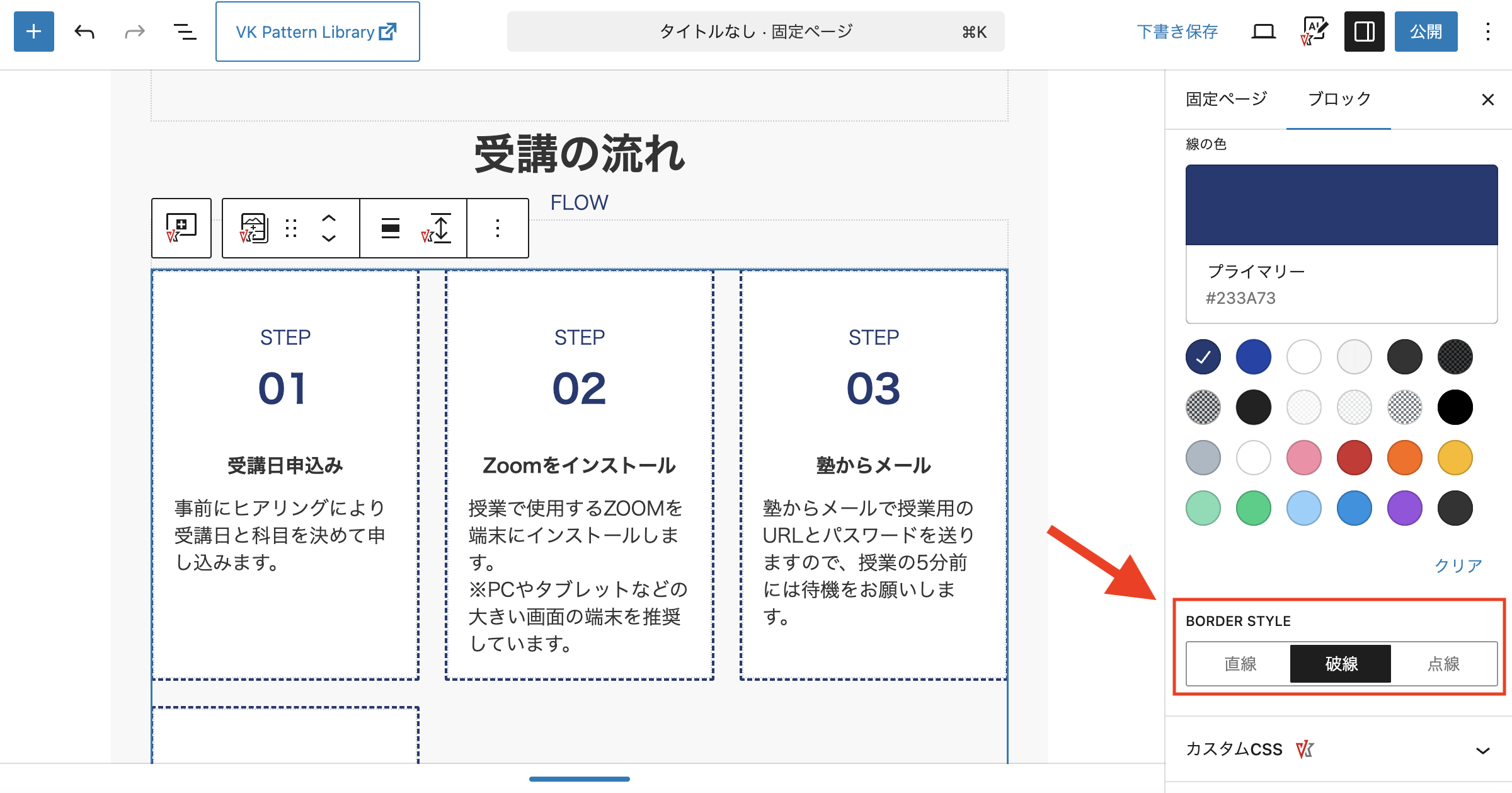This screenshot has width=1512, height=793.
Task: Toggle the settings sidebar panel
Action: pyautogui.click(x=1364, y=32)
